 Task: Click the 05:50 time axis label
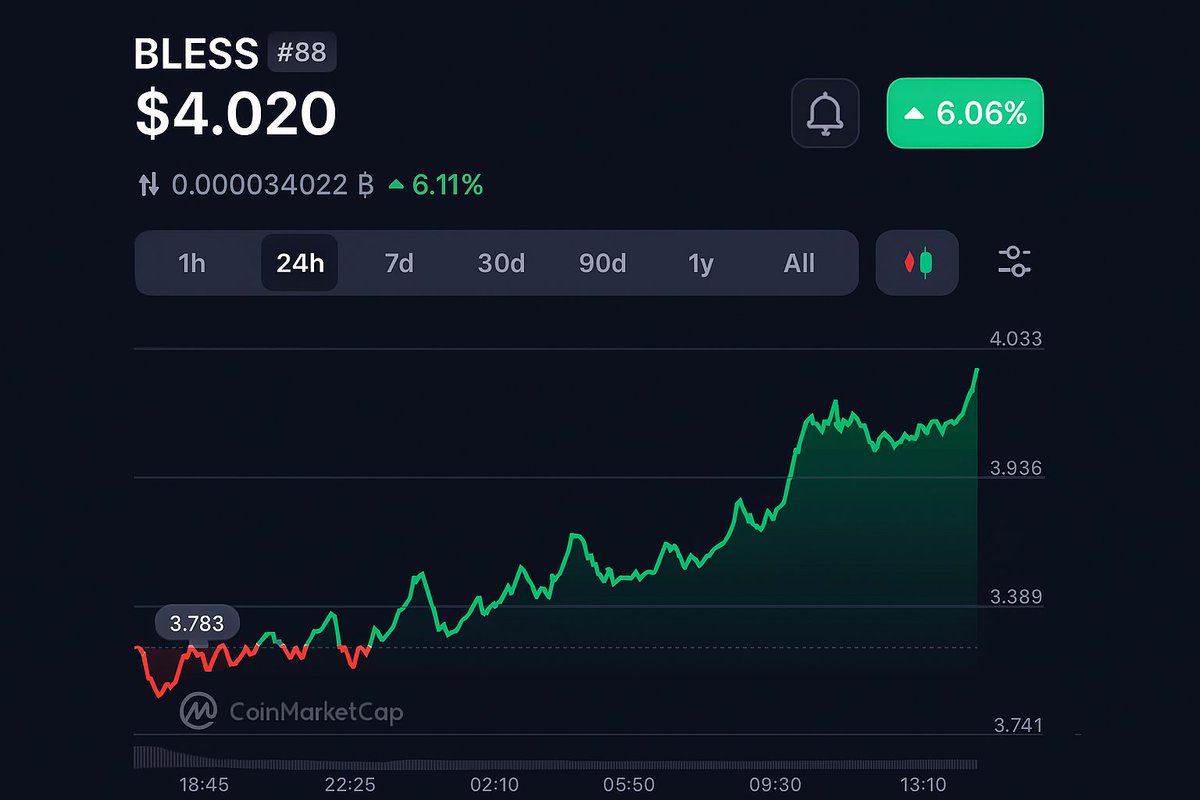pos(629,785)
